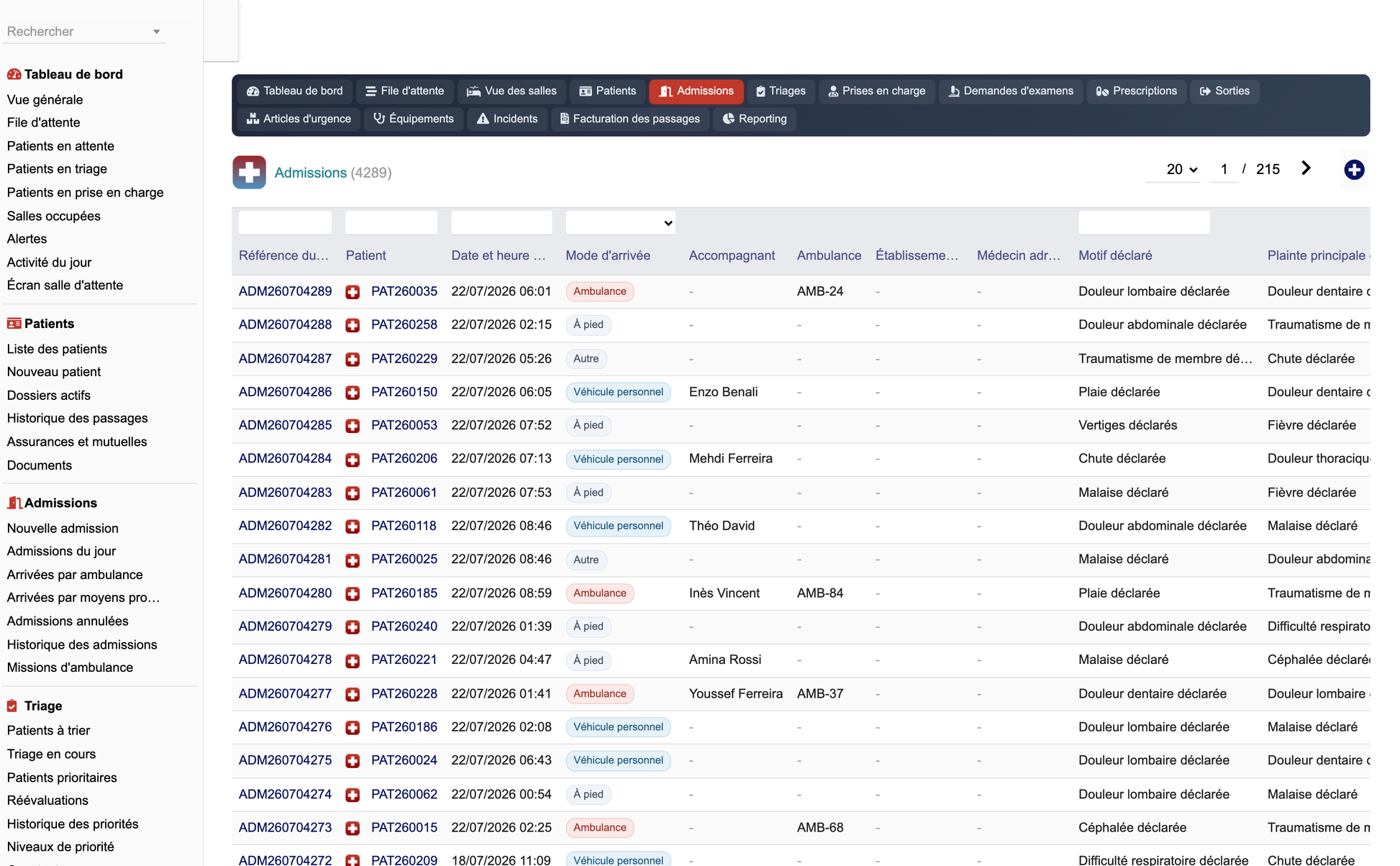Viewport: 1400px width, 866px height.
Task: Open admission ADM260704286 link
Action: [285, 392]
